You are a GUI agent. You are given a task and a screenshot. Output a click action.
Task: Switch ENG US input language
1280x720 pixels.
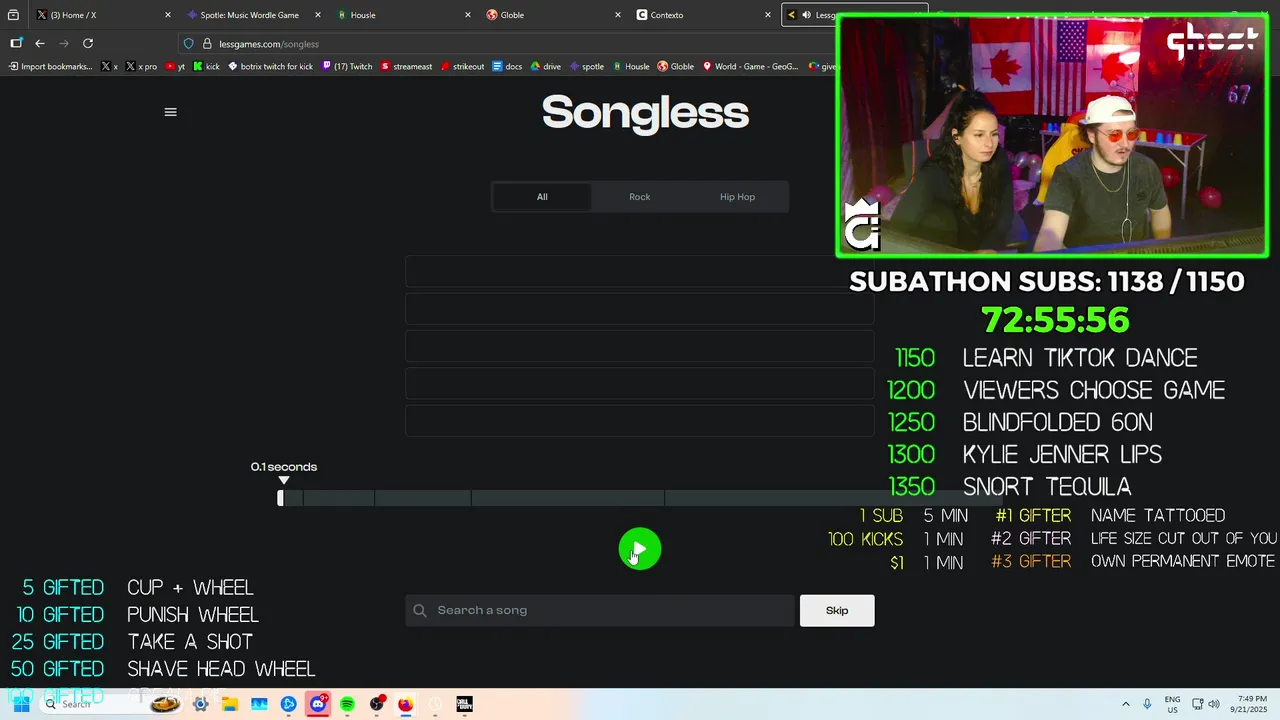[x=1172, y=704]
